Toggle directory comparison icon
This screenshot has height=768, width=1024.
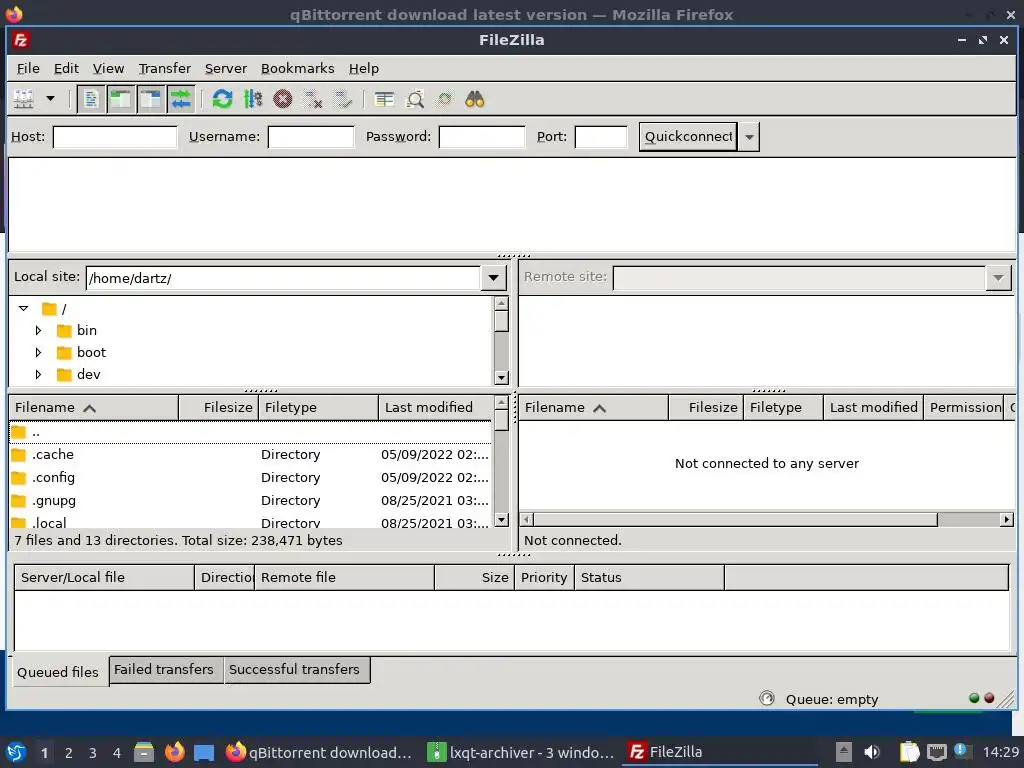(x=415, y=99)
